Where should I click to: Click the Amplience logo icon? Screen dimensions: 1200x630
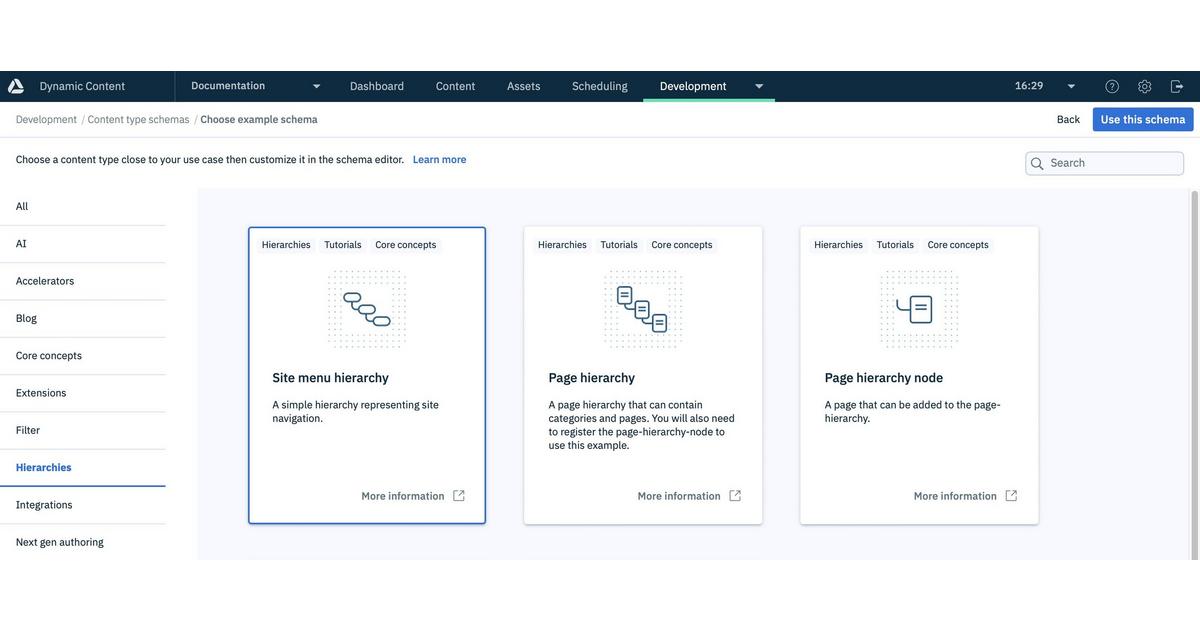pyautogui.click(x=15, y=86)
